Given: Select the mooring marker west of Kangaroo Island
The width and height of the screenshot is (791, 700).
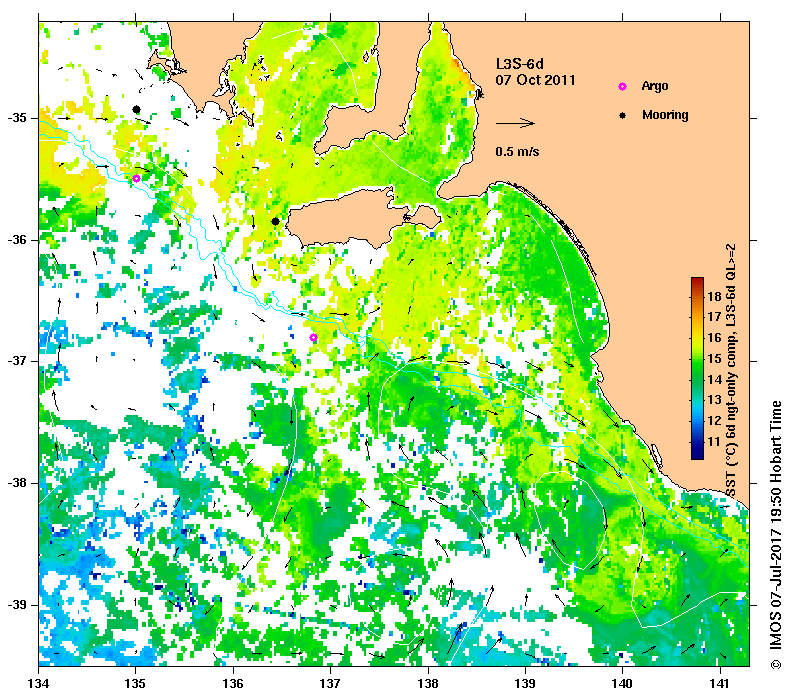Looking at the screenshot, I should point(275,221).
